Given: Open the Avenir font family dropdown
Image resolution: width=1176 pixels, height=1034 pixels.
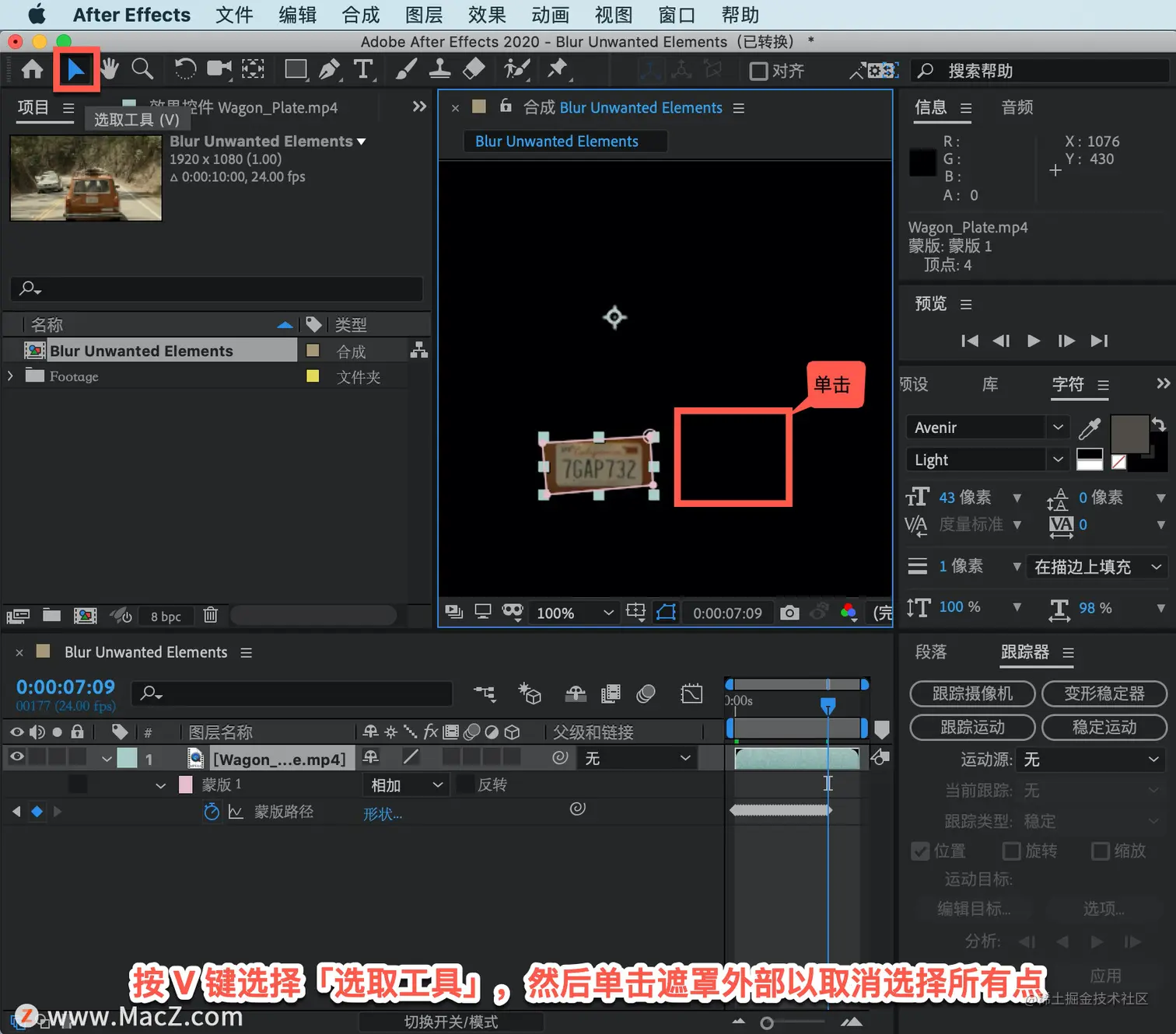Looking at the screenshot, I should click(x=987, y=428).
